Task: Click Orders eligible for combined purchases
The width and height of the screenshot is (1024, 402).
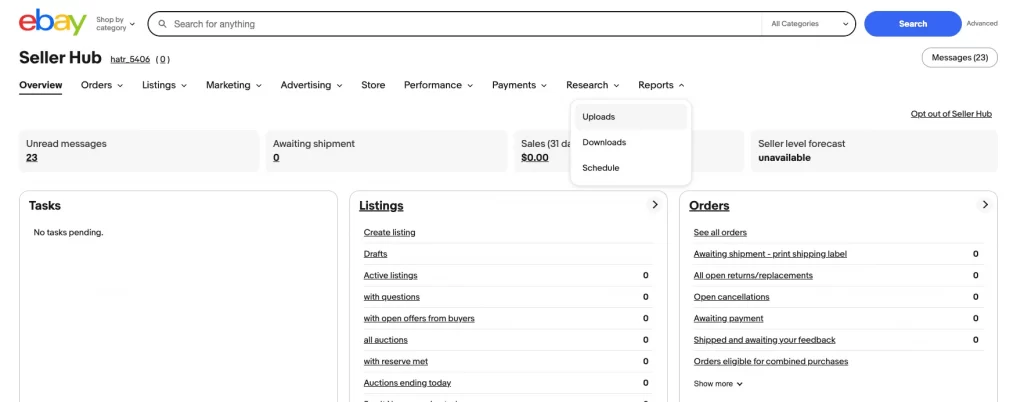Action: pos(771,362)
